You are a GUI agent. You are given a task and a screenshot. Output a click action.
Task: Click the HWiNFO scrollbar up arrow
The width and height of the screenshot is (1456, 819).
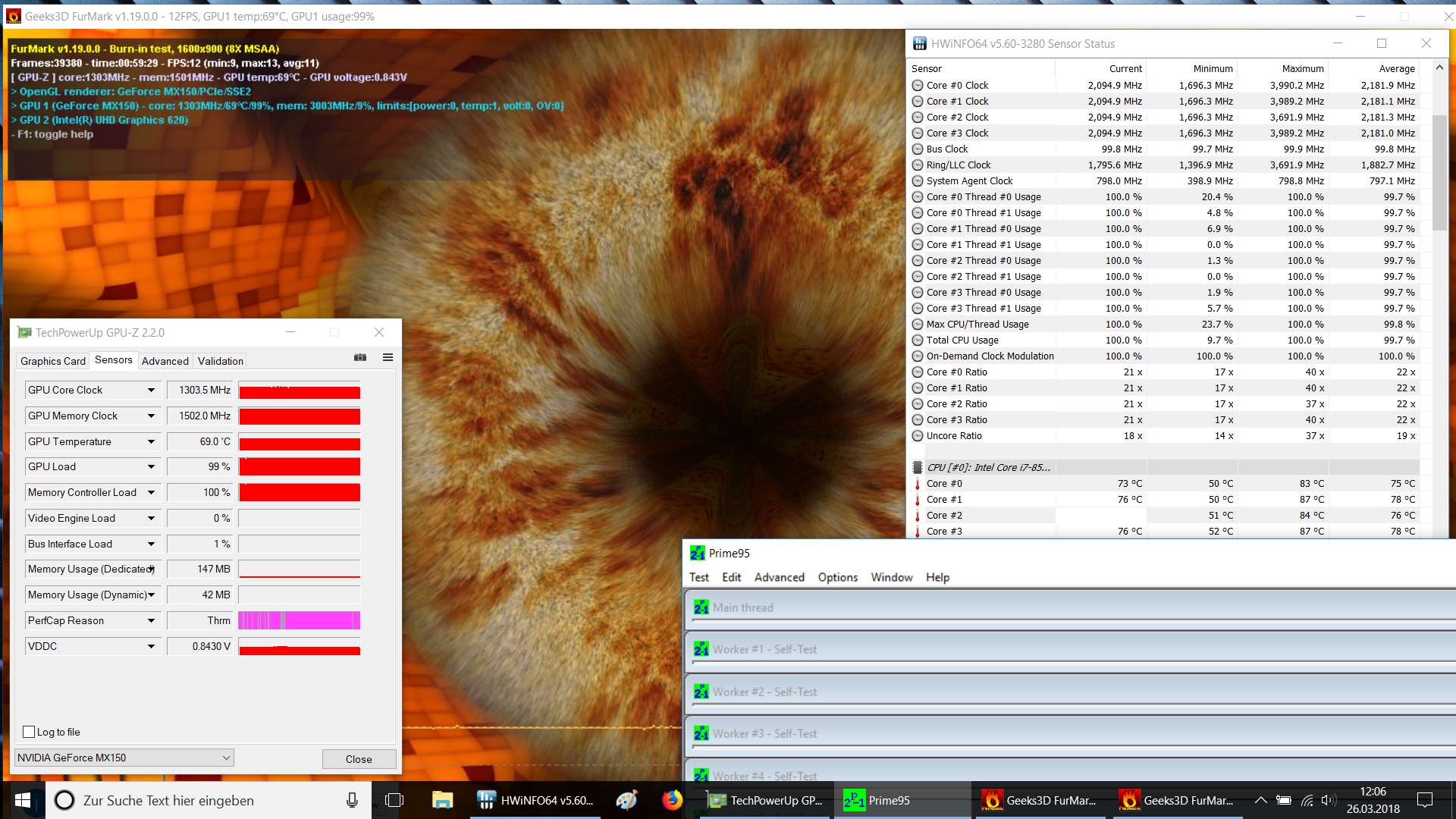click(x=1439, y=67)
